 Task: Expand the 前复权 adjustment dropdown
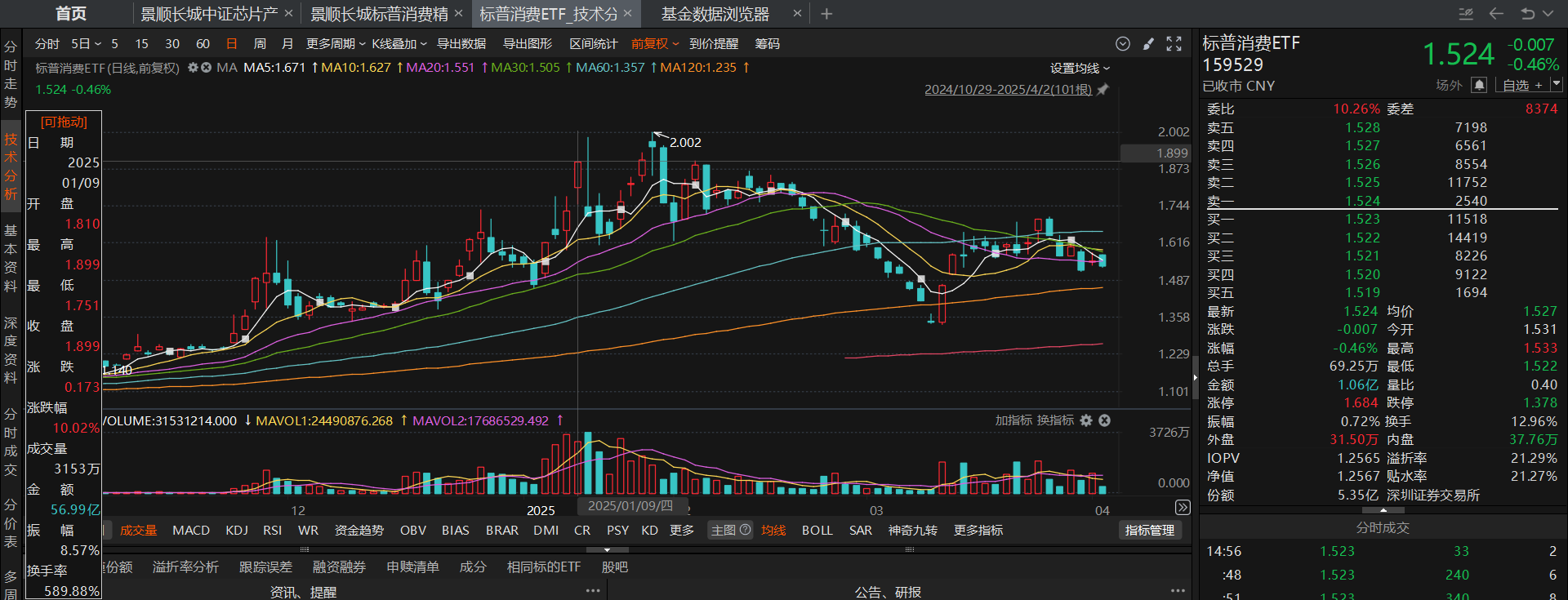tap(655, 44)
